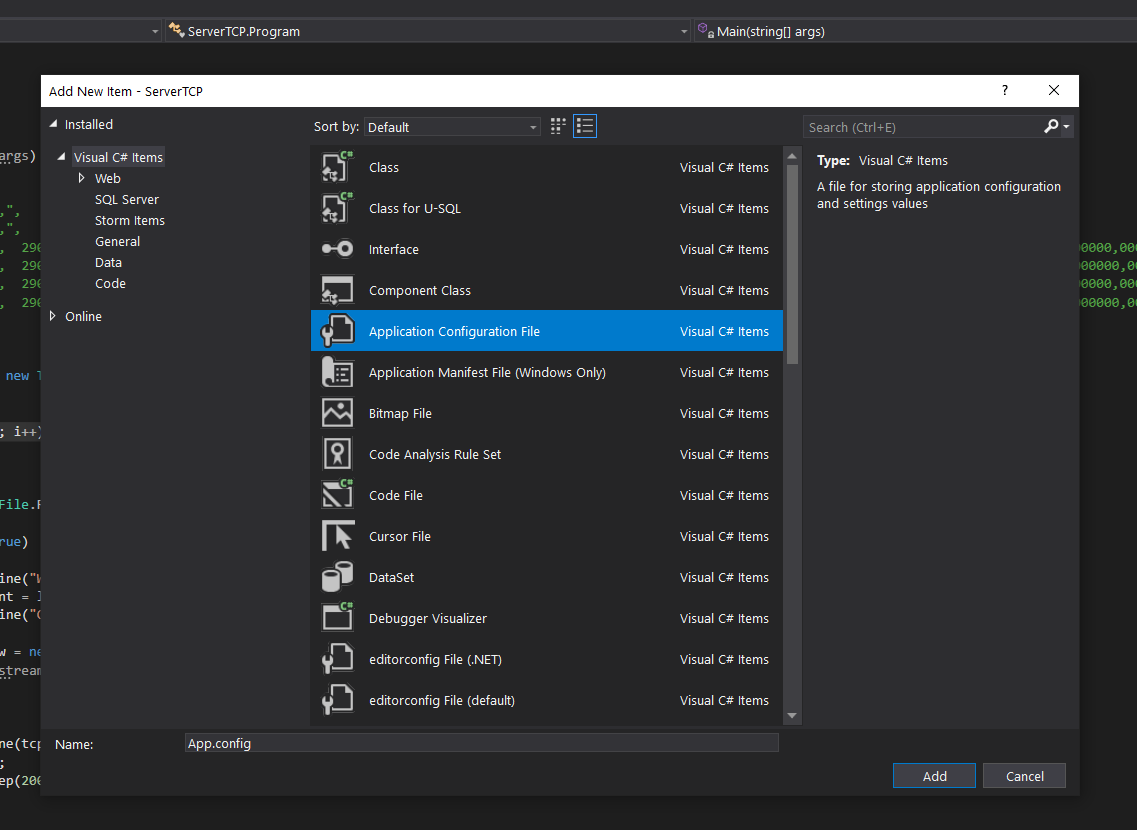
Task: Select Storm Items in the sidebar
Action: [x=129, y=220]
